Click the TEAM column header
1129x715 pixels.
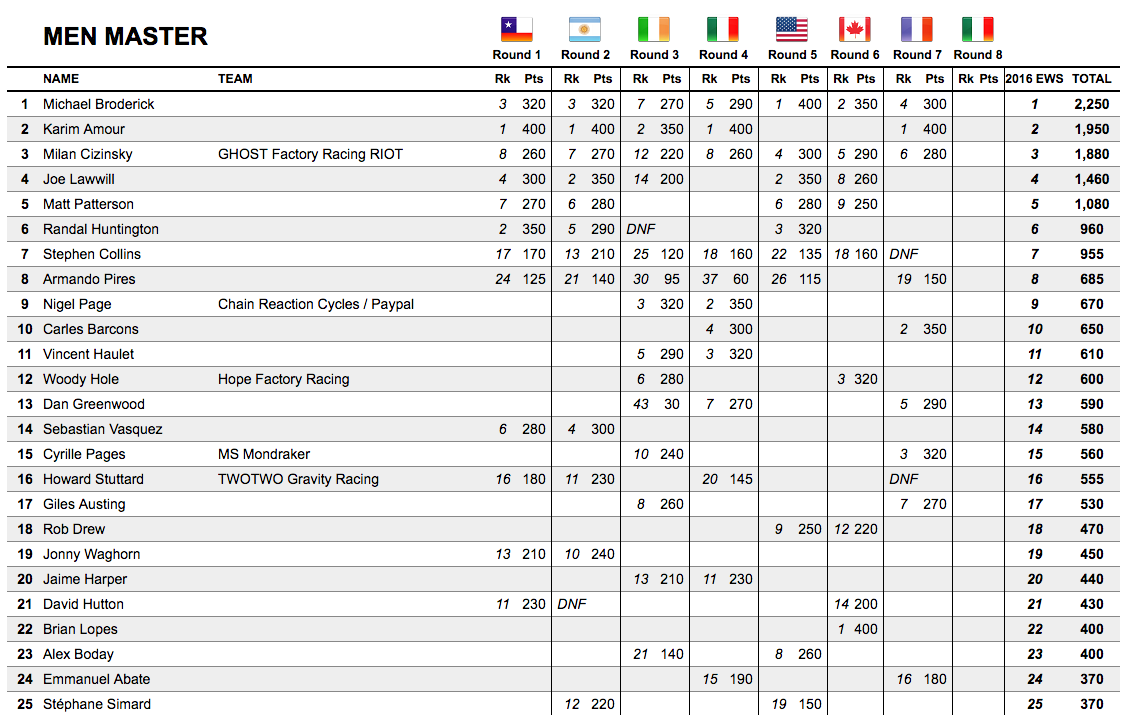pos(235,79)
